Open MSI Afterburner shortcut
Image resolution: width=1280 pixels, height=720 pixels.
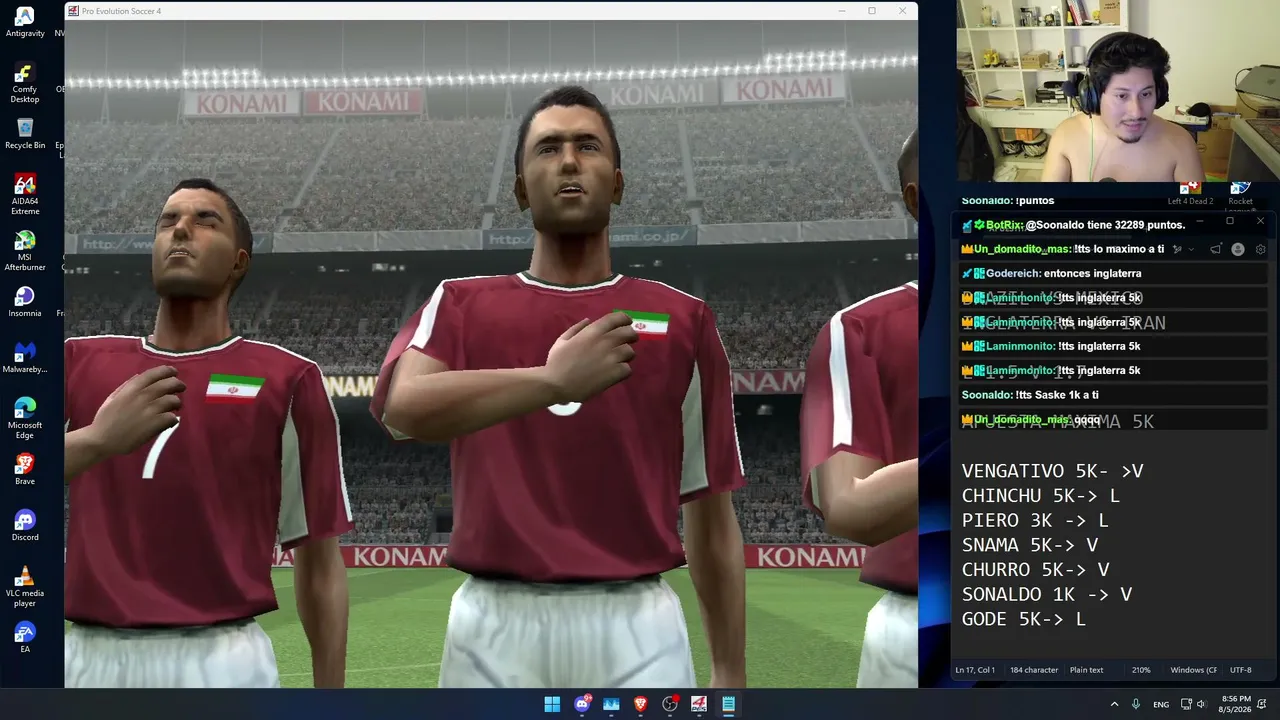[25, 251]
